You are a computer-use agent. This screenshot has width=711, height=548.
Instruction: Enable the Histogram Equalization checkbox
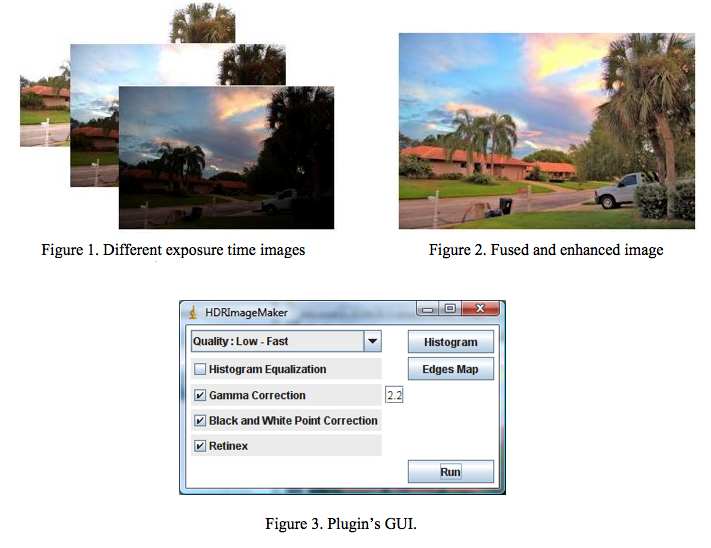tap(200, 369)
